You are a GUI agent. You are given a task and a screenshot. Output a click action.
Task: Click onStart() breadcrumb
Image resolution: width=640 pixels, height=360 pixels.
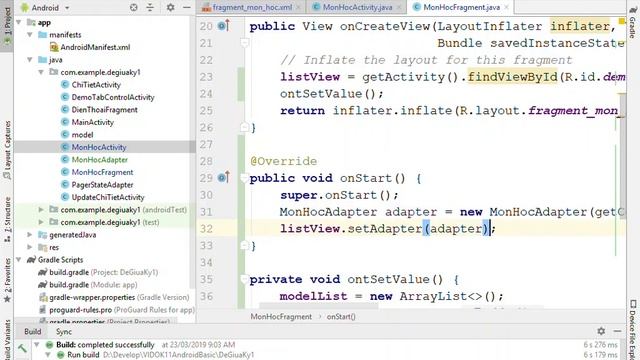[341, 317]
